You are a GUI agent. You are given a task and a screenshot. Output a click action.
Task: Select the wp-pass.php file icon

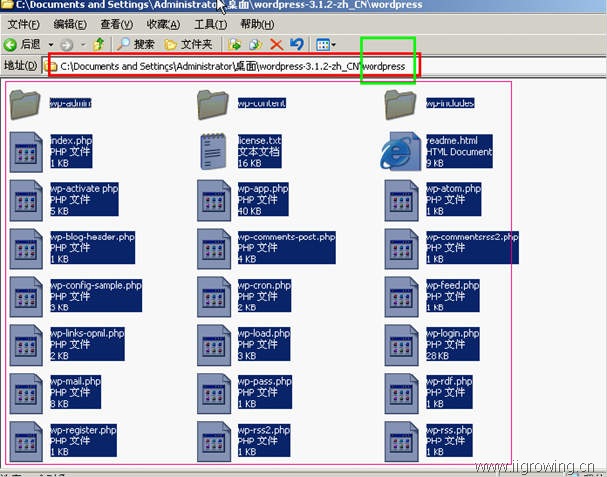pos(214,393)
